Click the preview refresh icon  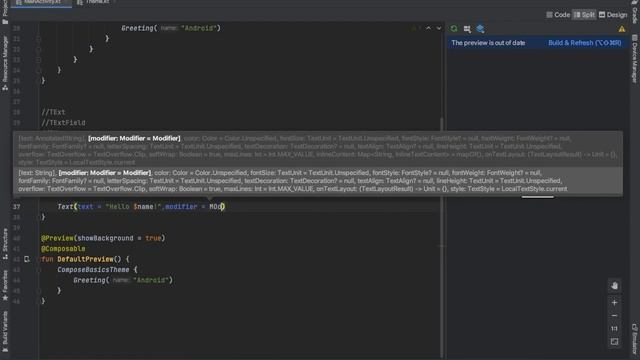[x=454, y=29]
